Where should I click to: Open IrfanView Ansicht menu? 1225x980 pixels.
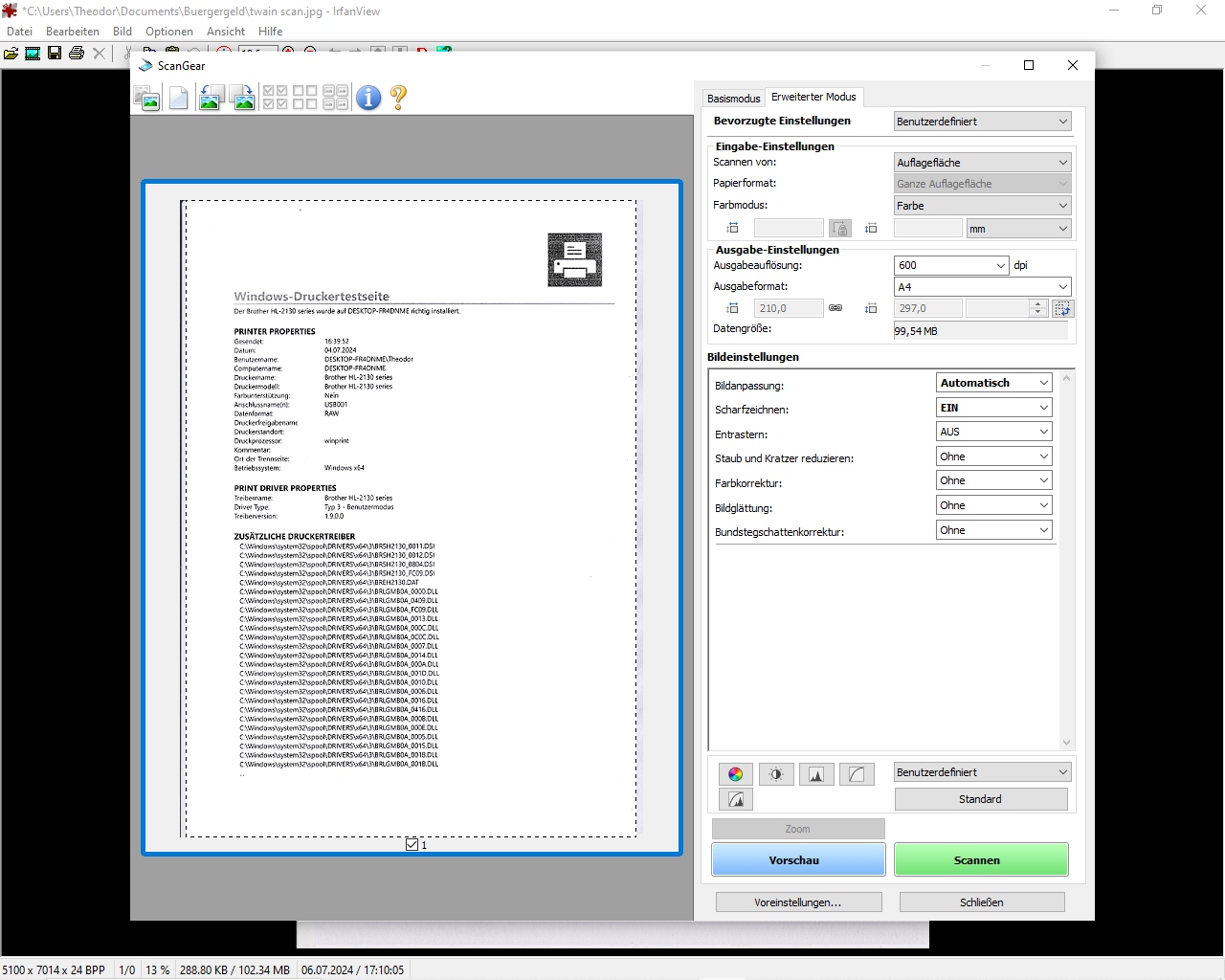pos(226,32)
